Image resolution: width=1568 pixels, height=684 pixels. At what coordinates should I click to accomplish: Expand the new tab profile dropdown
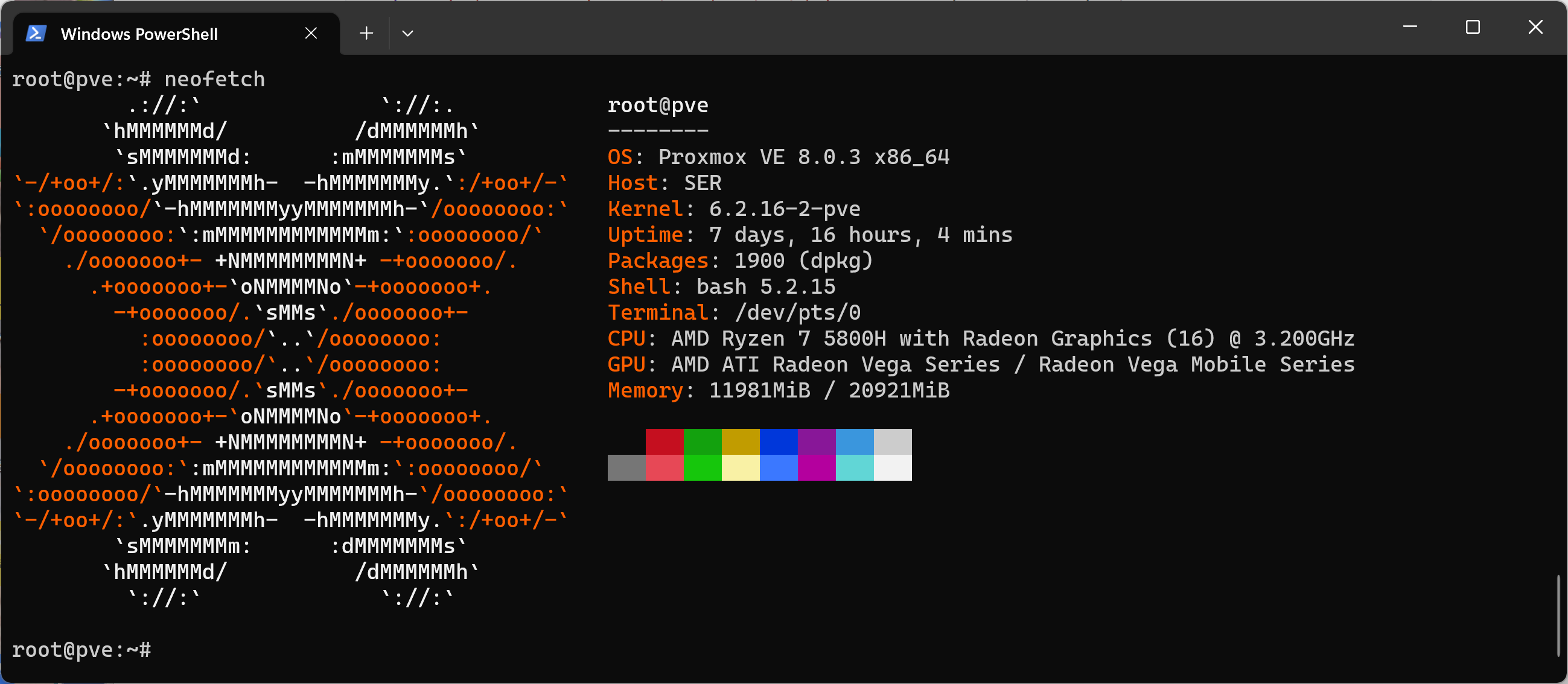tap(408, 33)
